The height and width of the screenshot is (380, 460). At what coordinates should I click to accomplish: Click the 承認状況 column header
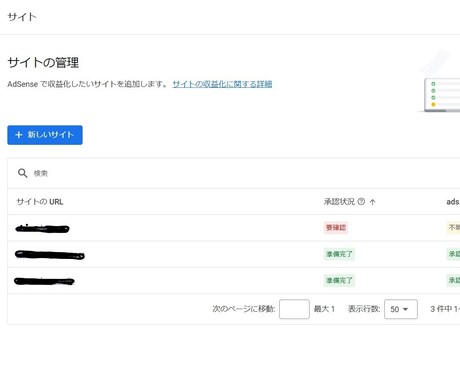coord(339,201)
